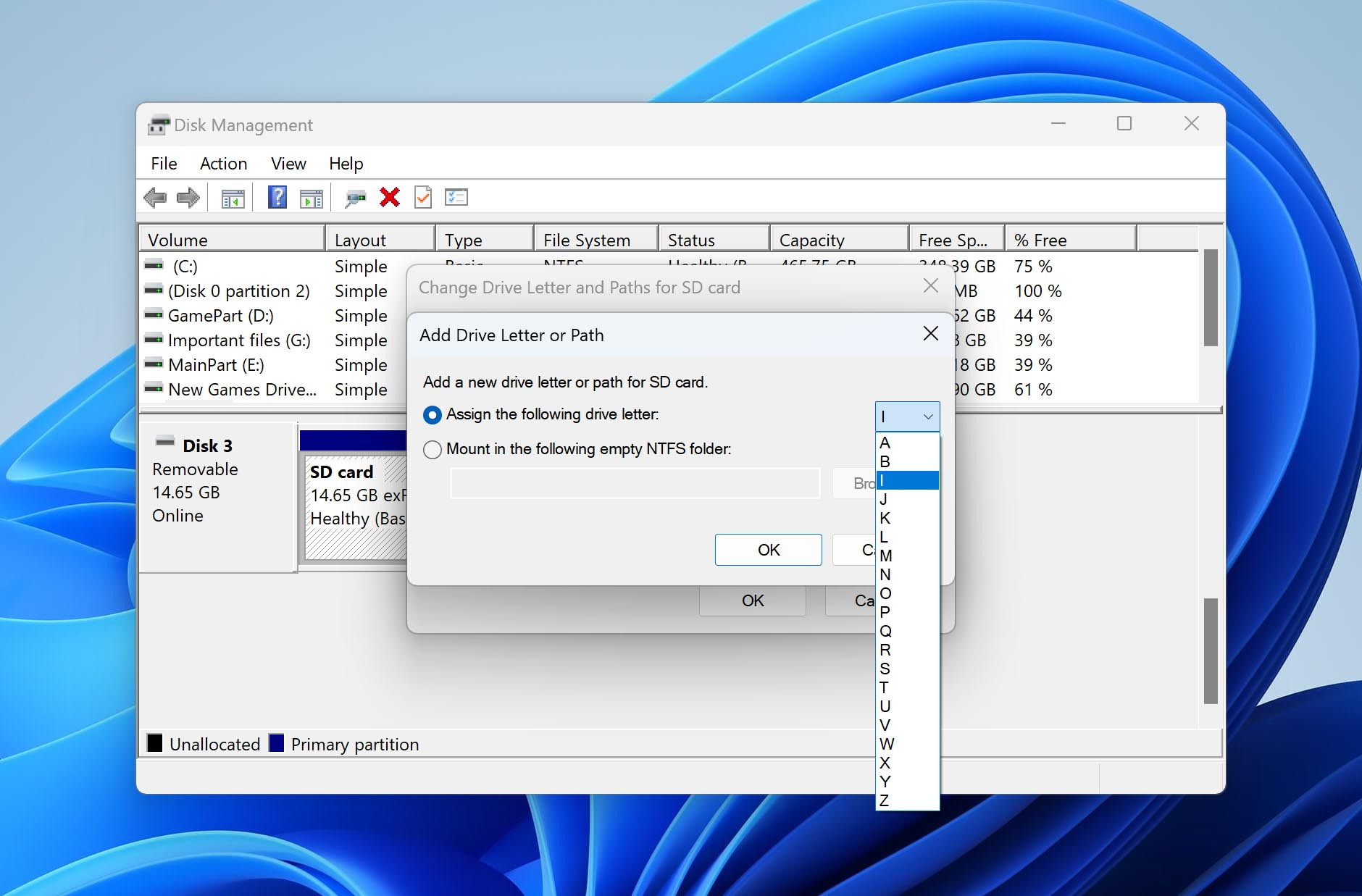
Task: Open the File menu
Action: [164, 164]
